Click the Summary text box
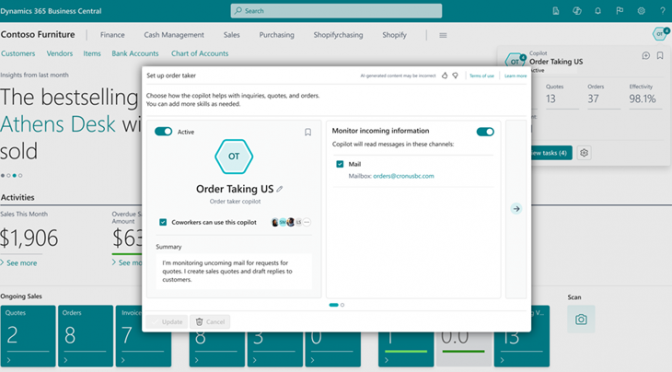The image size is (672, 372). (x=234, y=271)
